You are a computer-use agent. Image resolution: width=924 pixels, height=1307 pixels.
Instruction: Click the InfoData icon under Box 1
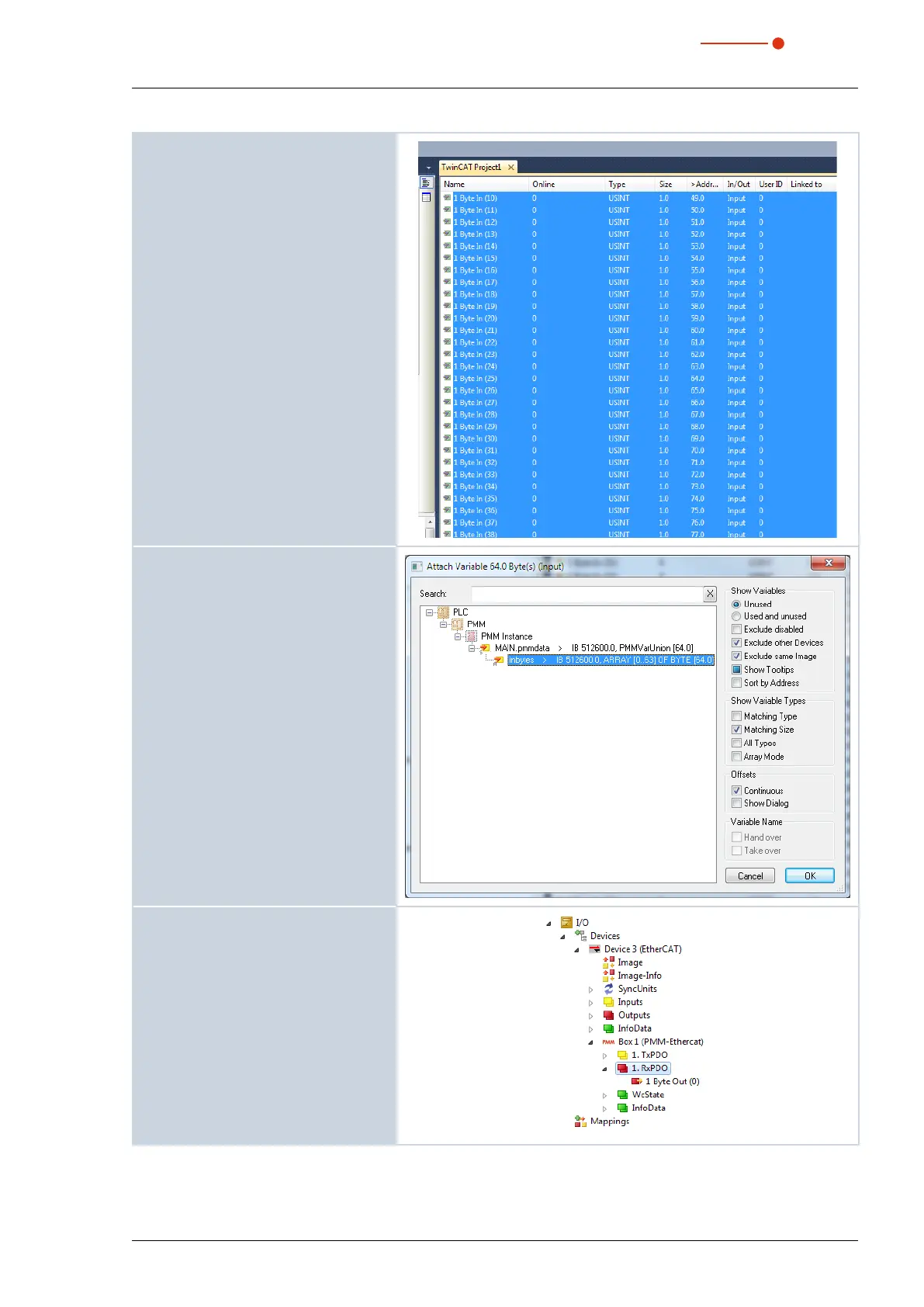tap(622, 1108)
